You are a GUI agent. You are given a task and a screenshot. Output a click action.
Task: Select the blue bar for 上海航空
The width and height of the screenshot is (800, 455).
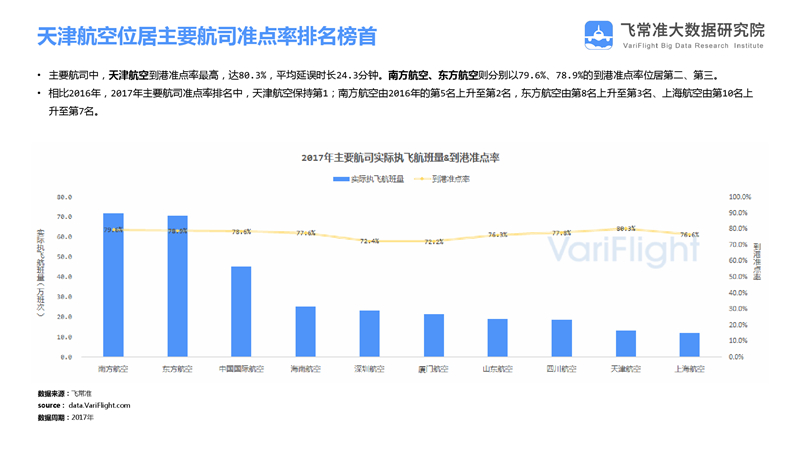click(x=690, y=345)
